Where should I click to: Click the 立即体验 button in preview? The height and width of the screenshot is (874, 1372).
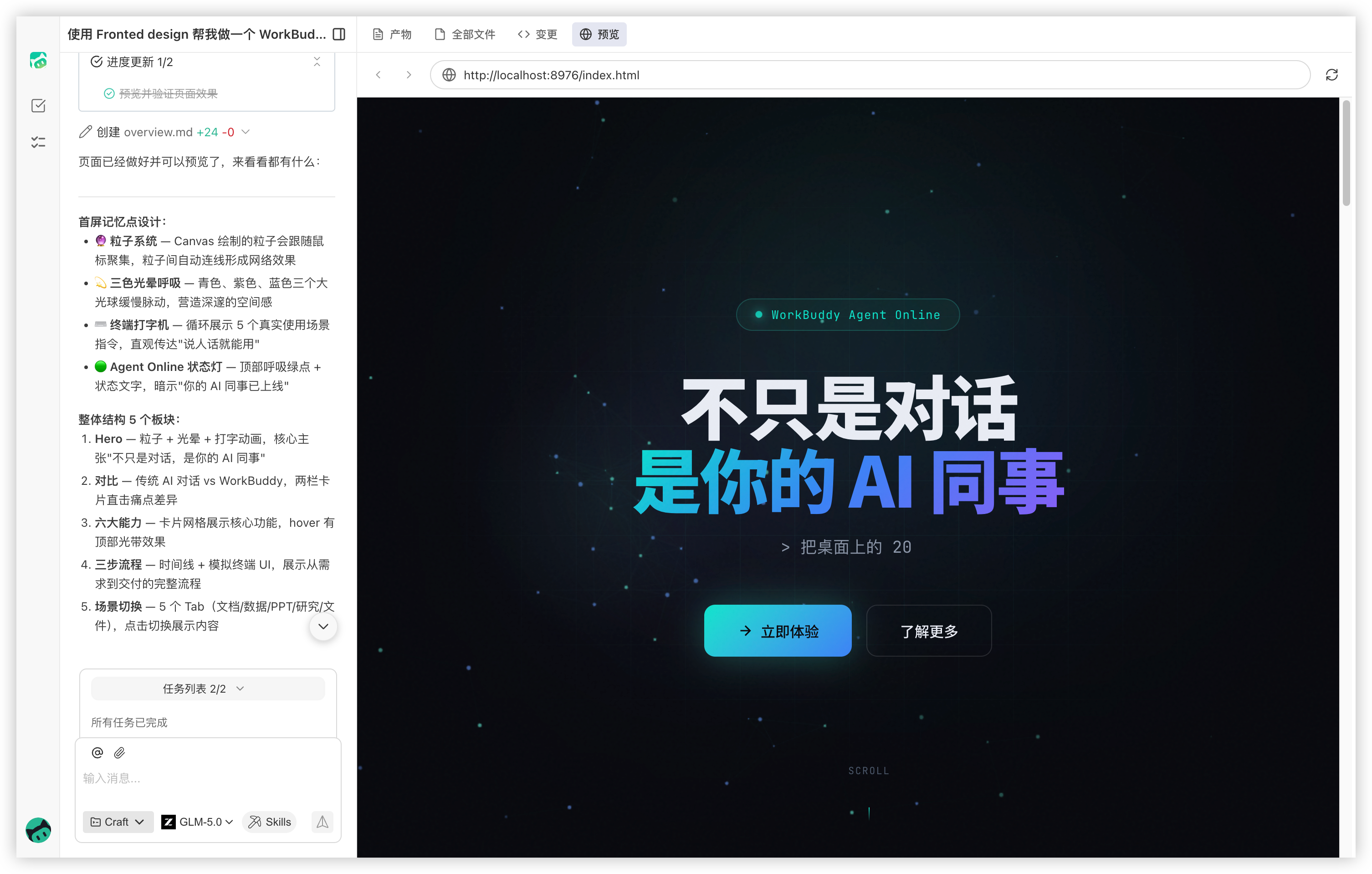(778, 631)
